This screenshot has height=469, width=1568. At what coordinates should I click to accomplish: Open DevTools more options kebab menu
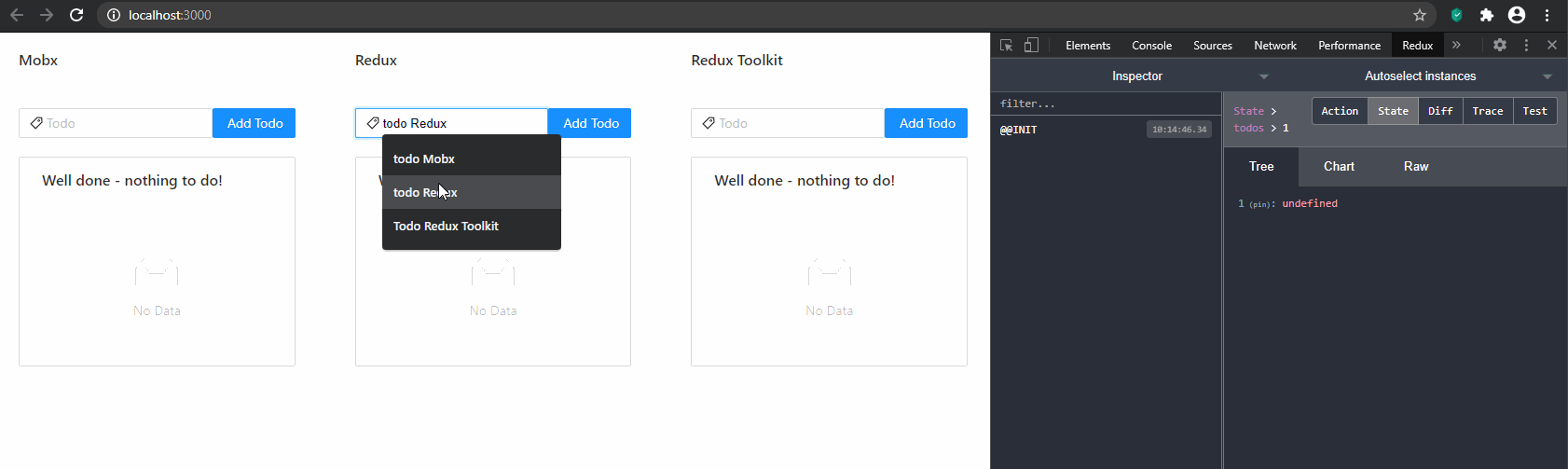1526,45
